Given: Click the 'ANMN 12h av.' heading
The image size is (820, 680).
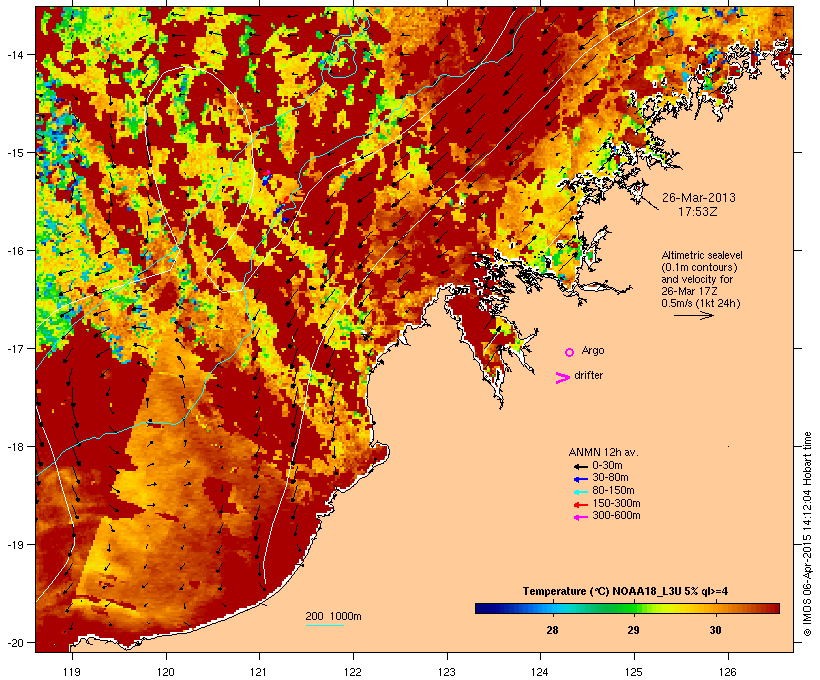Looking at the screenshot, I should click(x=603, y=452).
